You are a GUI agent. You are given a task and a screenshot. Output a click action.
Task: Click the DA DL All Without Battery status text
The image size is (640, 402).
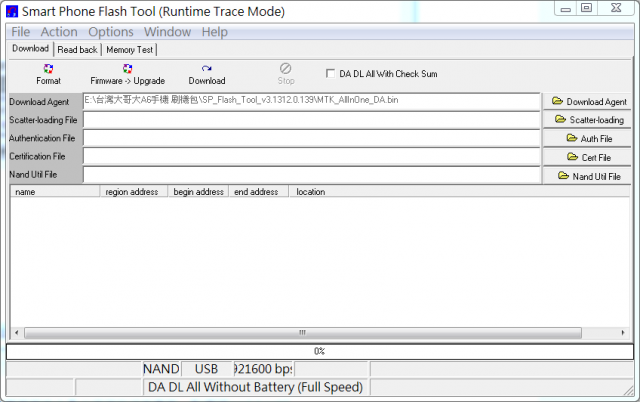click(256, 387)
